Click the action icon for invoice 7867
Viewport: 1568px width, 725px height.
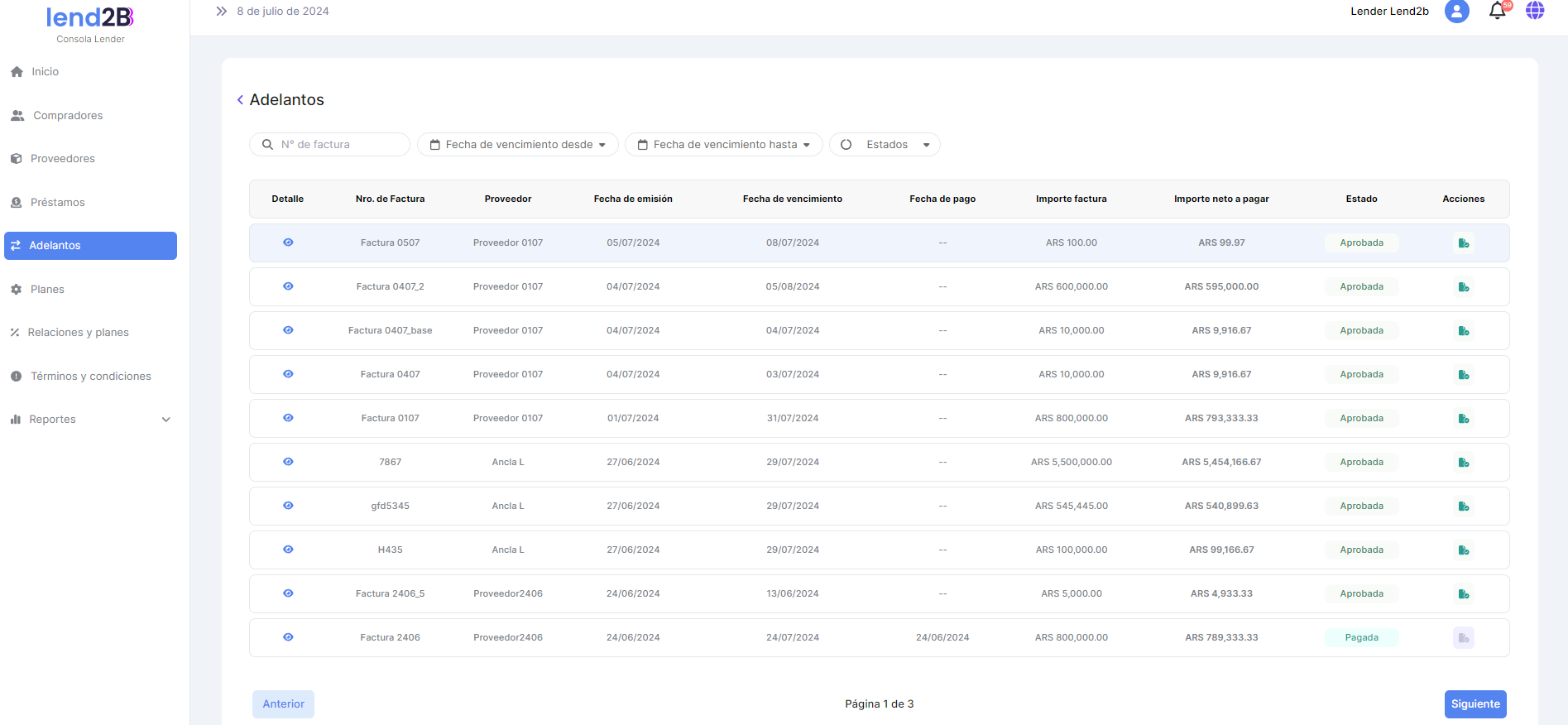(1463, 463)
